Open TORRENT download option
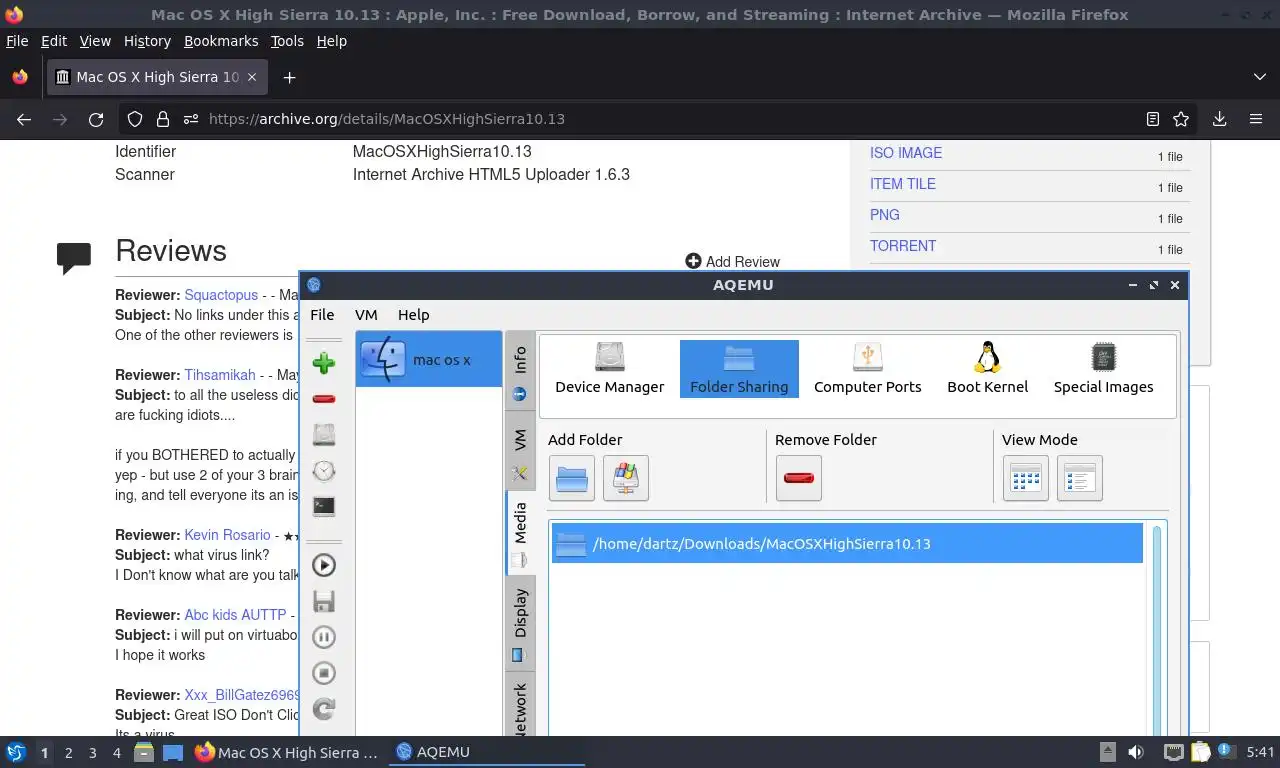Screen dimensions: 1280x768 coord(903,246)
